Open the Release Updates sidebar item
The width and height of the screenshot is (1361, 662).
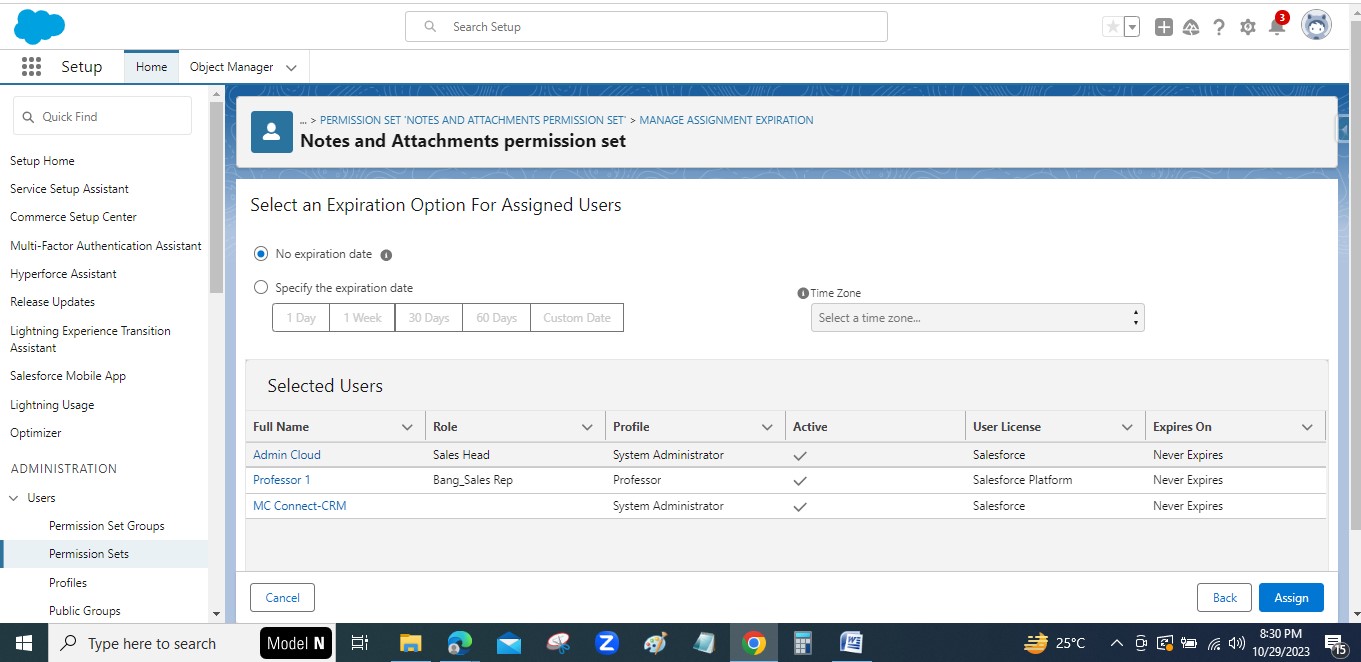pyautogui.click(x=52, y=302)
